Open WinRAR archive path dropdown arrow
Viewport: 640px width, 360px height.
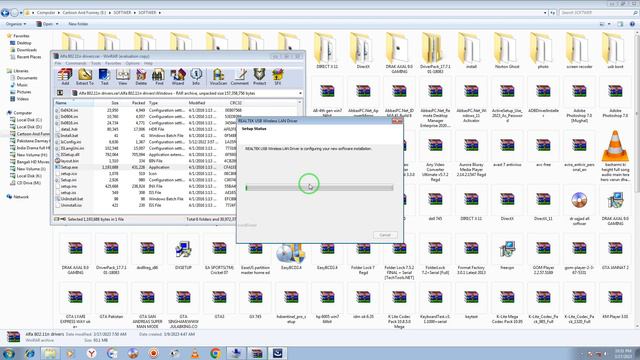coord(300,93)
